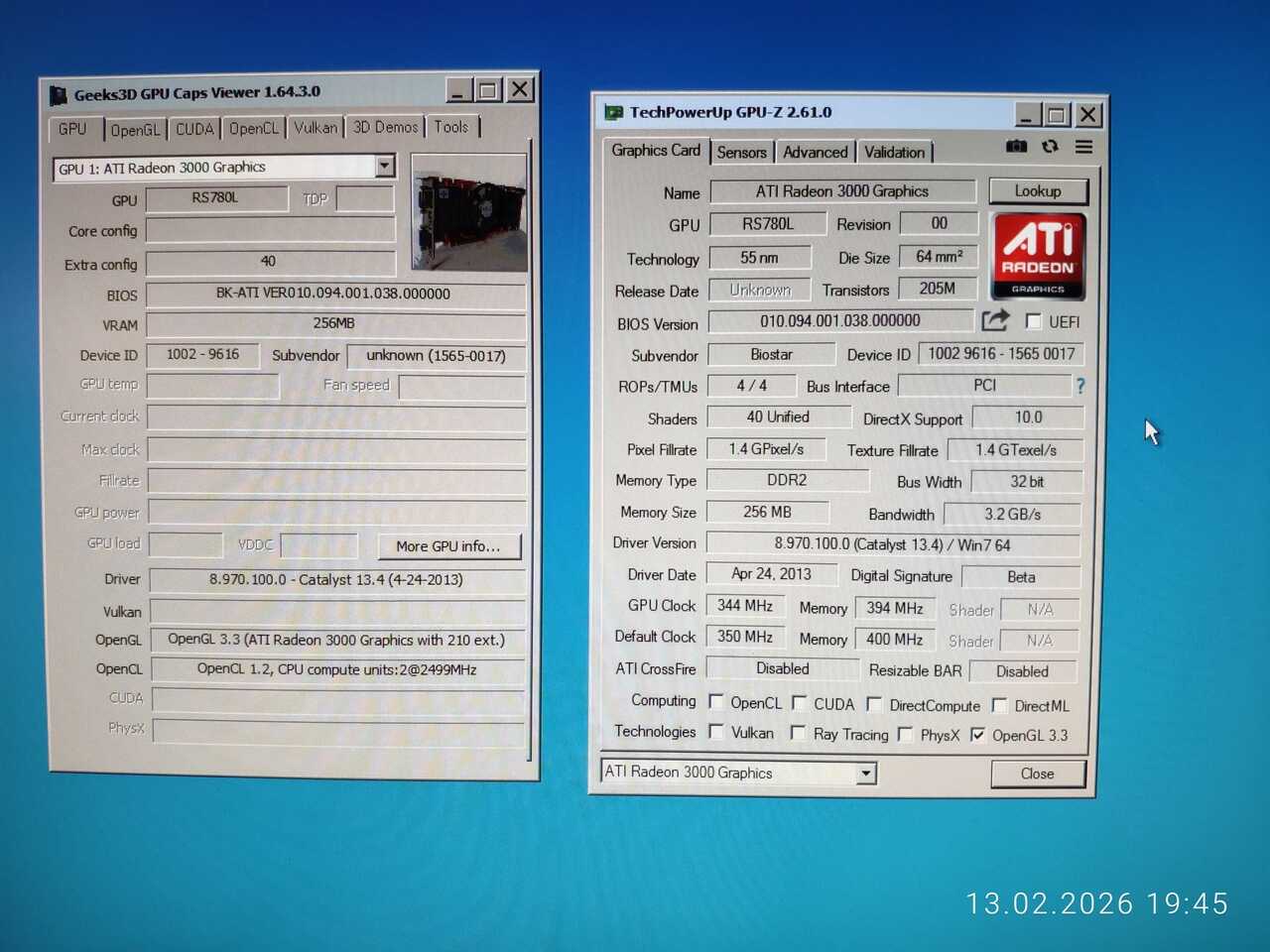1270x952 pixels.
Task: Minimize the GPU Caps Viewer window
Action: point(458,91)
